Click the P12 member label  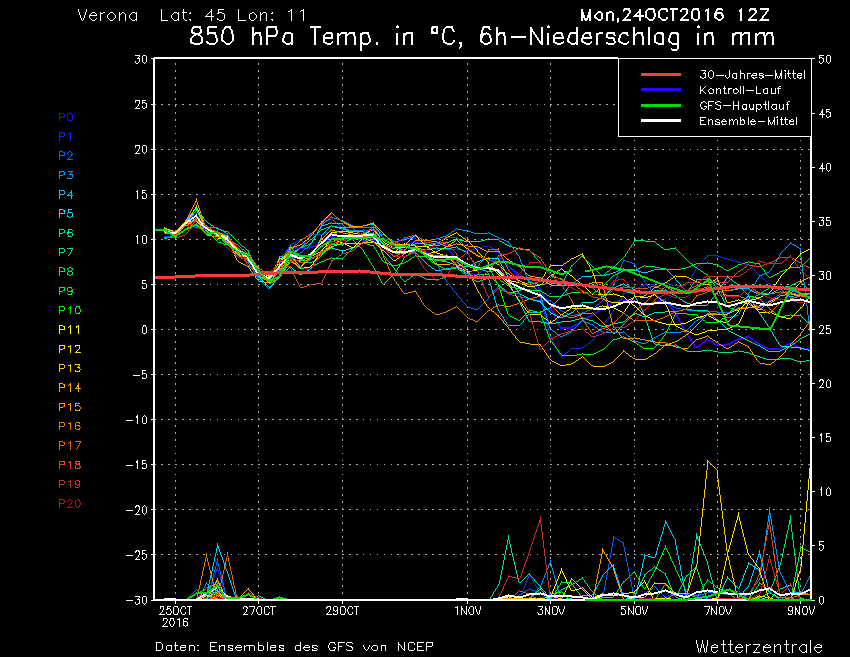tap(69, 349)
